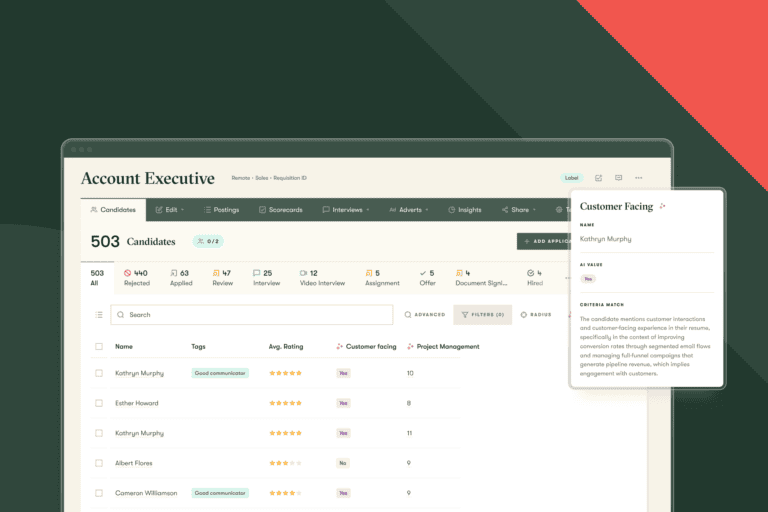The image size is (768, 512).
Task: Click Albert Flores's three-star rating
Action: pyautogui.click(x=285, y=463)
